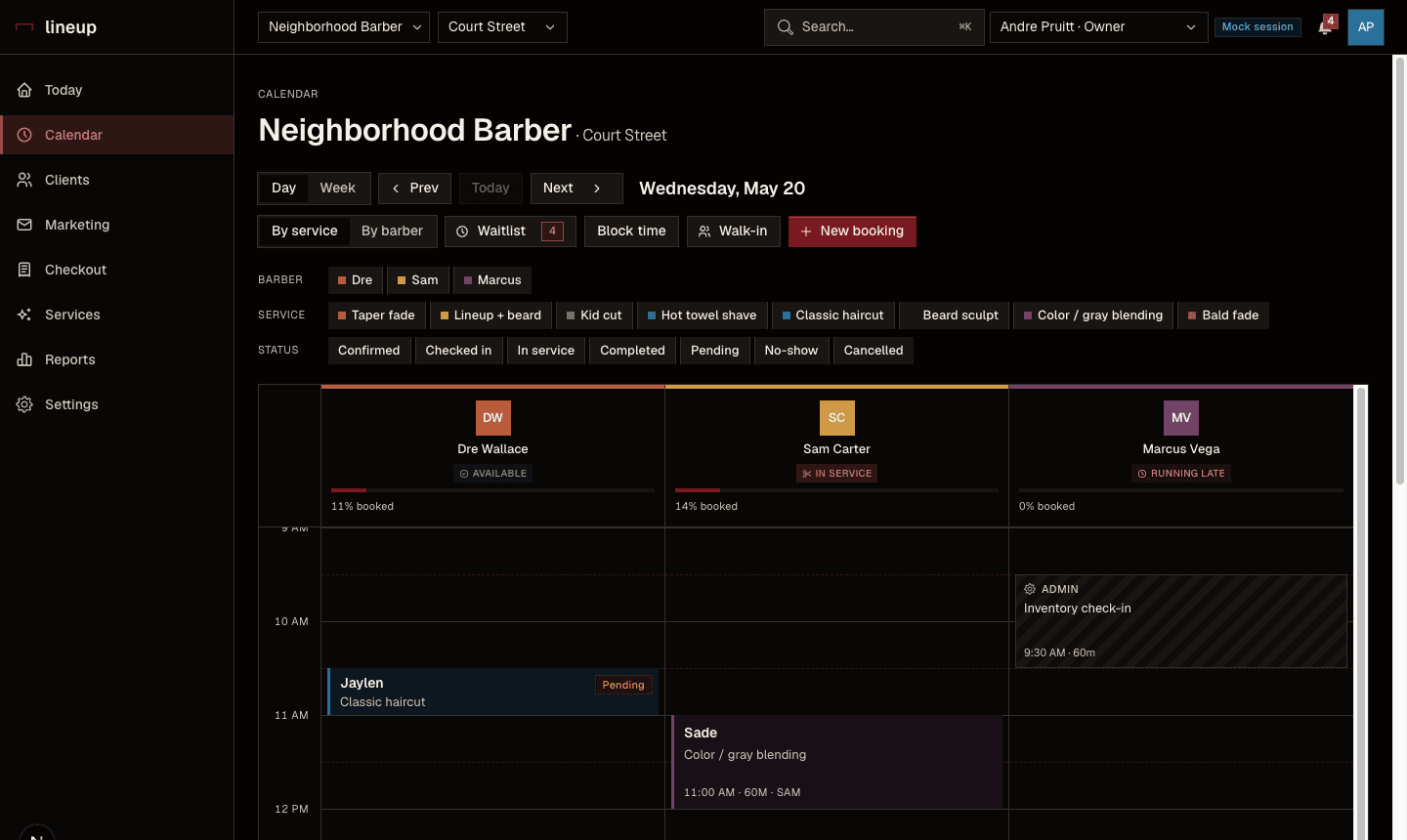Toggle the Marcus barber filter
Viewport: 1407px width, 840px height.
[x=492, y=280]
